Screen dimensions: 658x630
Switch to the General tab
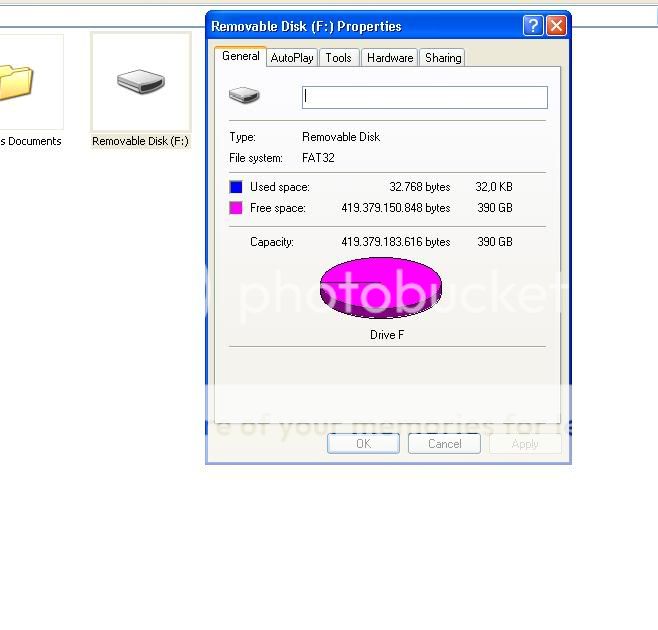tap(240, 57)
